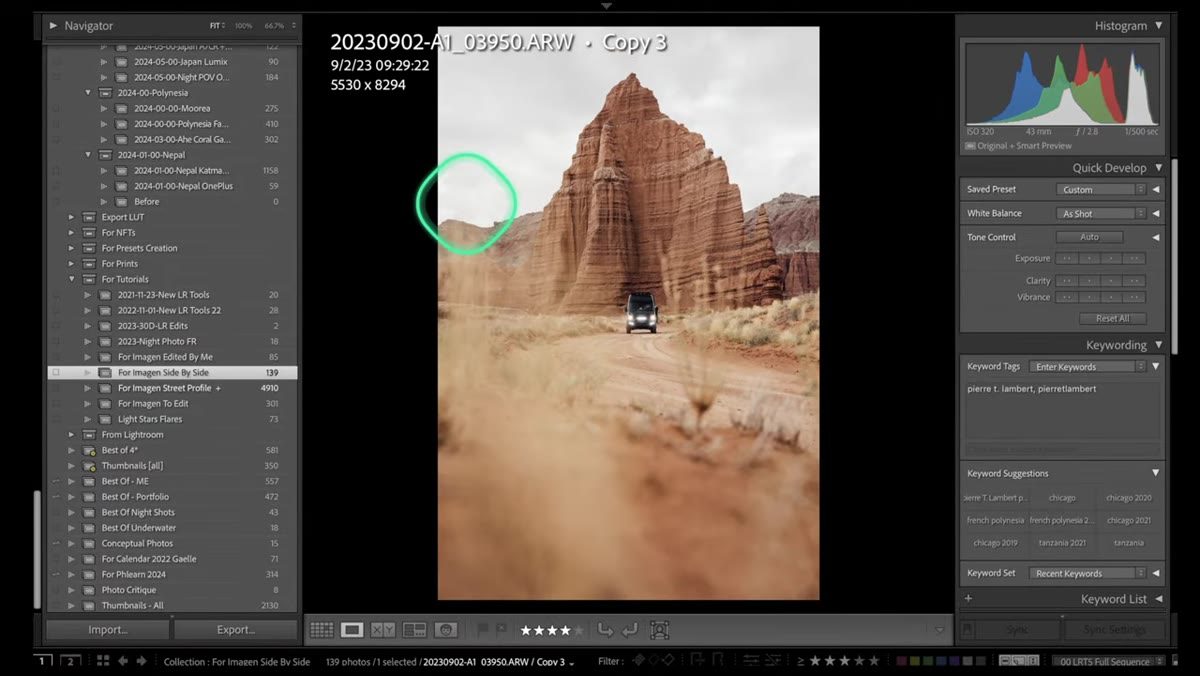
Task: Filter by blue color label
Action: coord(941,661)
